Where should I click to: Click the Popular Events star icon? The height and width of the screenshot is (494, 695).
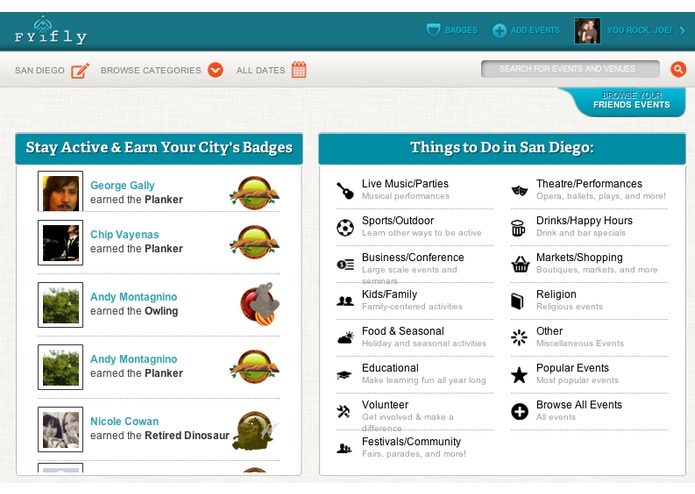click(x=519, y=375)
